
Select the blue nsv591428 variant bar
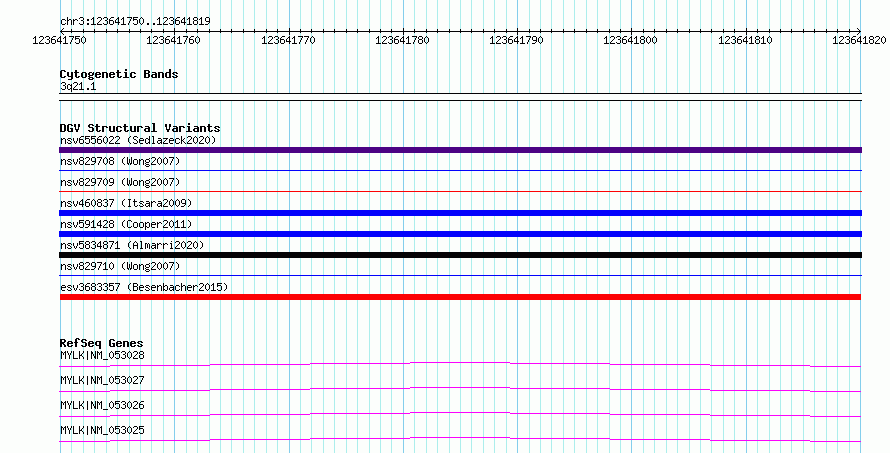460,234
